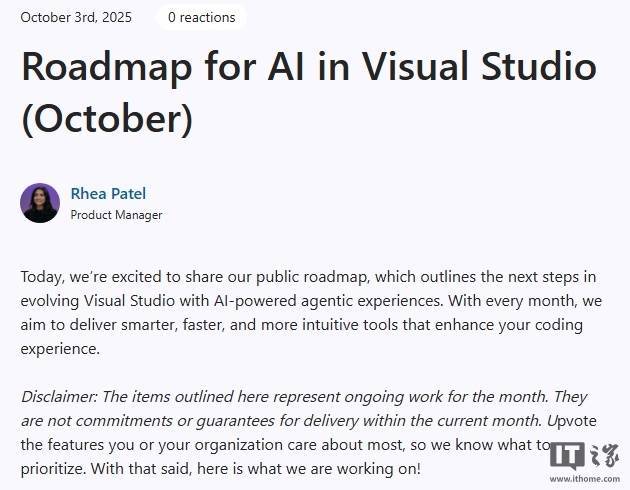Click the Product Manager label under author

(x=116, y=215)
